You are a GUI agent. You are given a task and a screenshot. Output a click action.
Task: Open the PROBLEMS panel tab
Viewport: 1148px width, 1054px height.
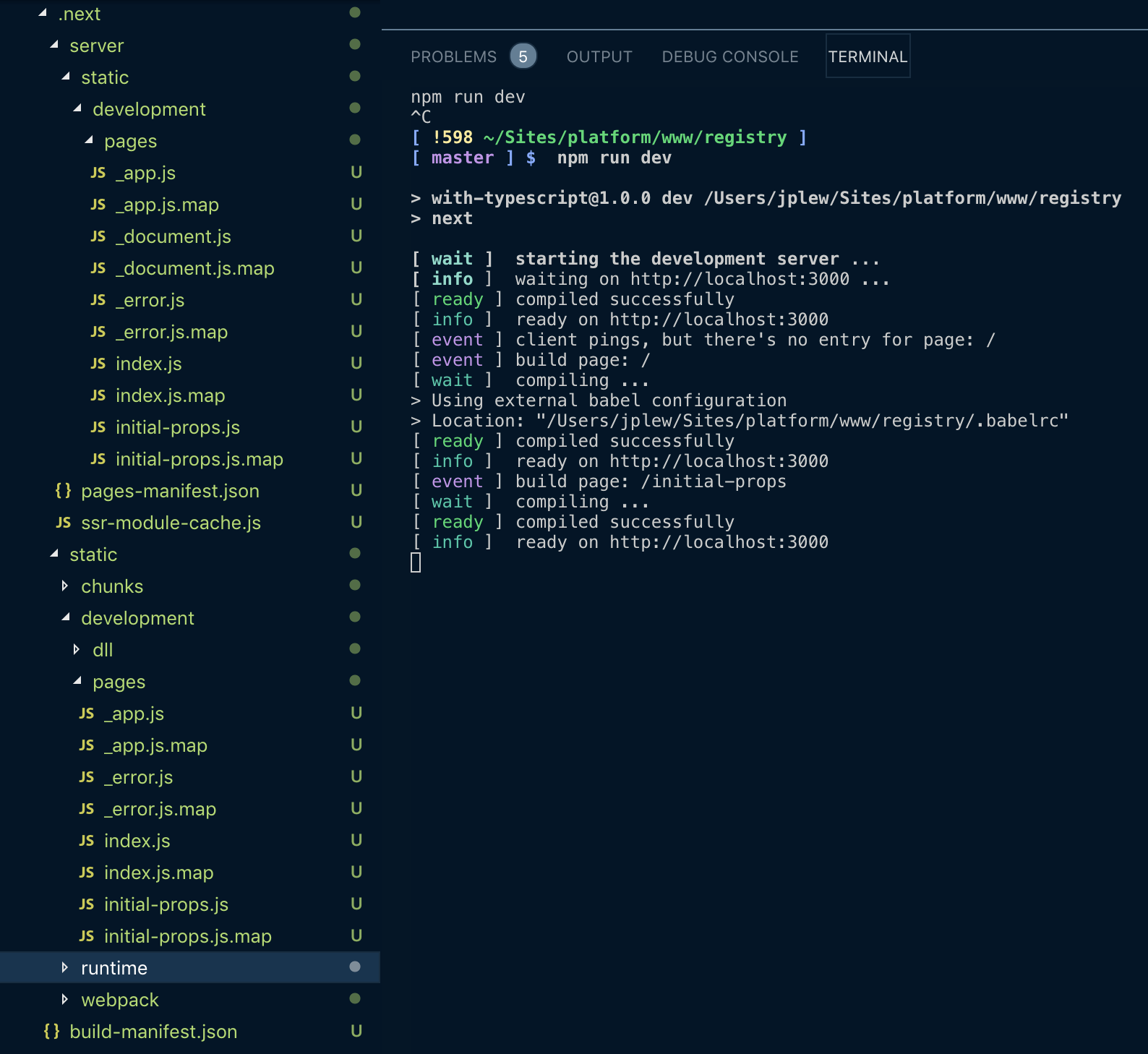(x=453, y=56)
